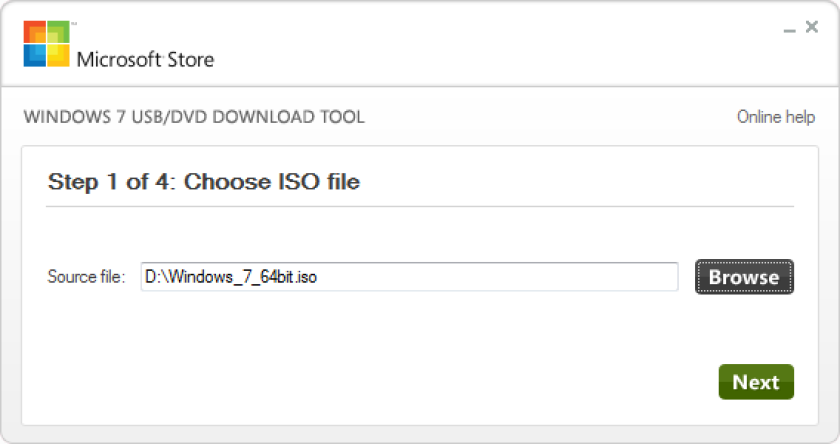
Task: Proceed with the green Next button
Action: pos(756,382)
